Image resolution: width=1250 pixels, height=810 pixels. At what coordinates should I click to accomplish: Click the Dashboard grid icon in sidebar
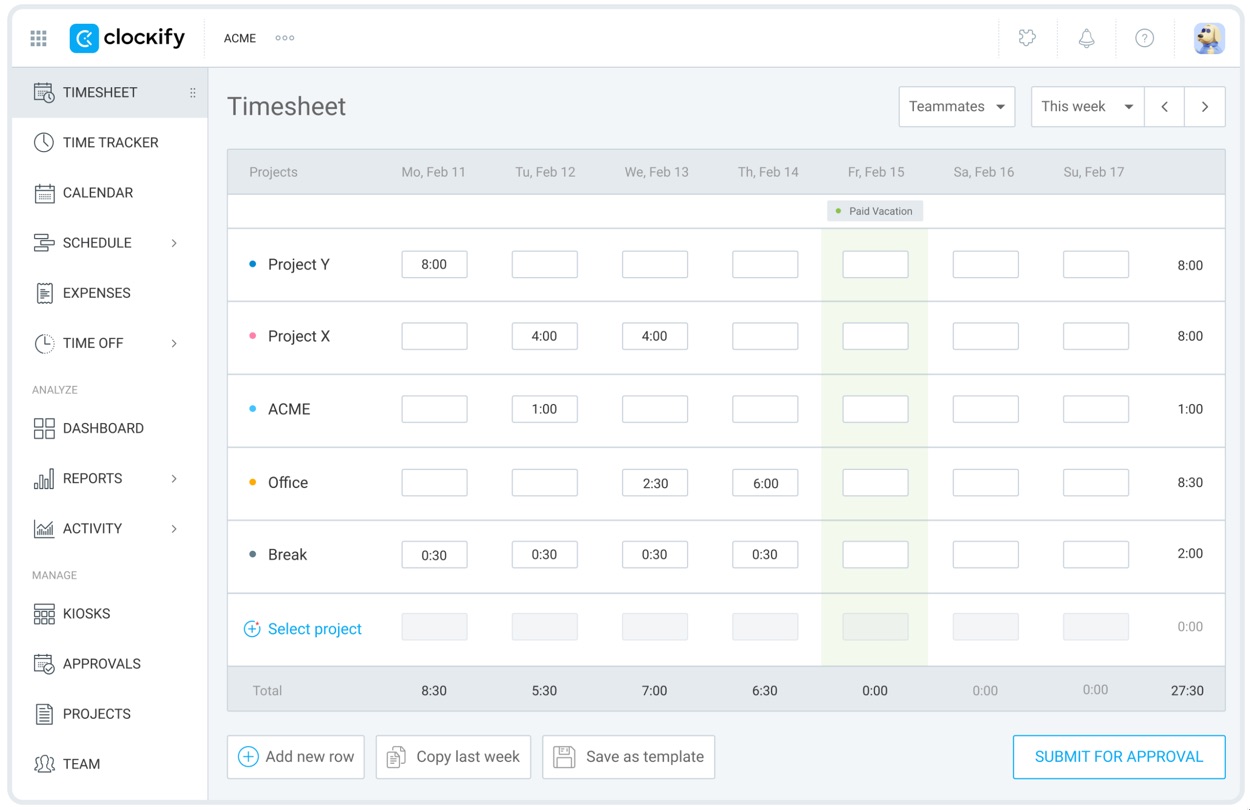pyautogui.click(x=44, y=429)
